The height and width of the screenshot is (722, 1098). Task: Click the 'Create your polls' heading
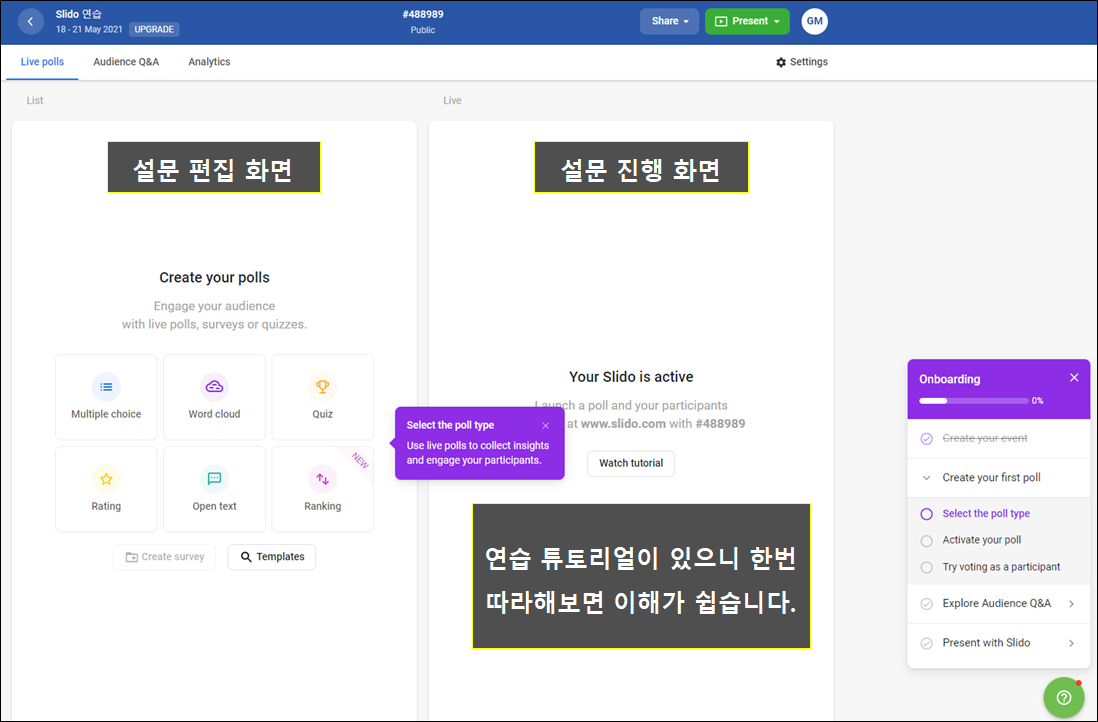click(214, 277)
